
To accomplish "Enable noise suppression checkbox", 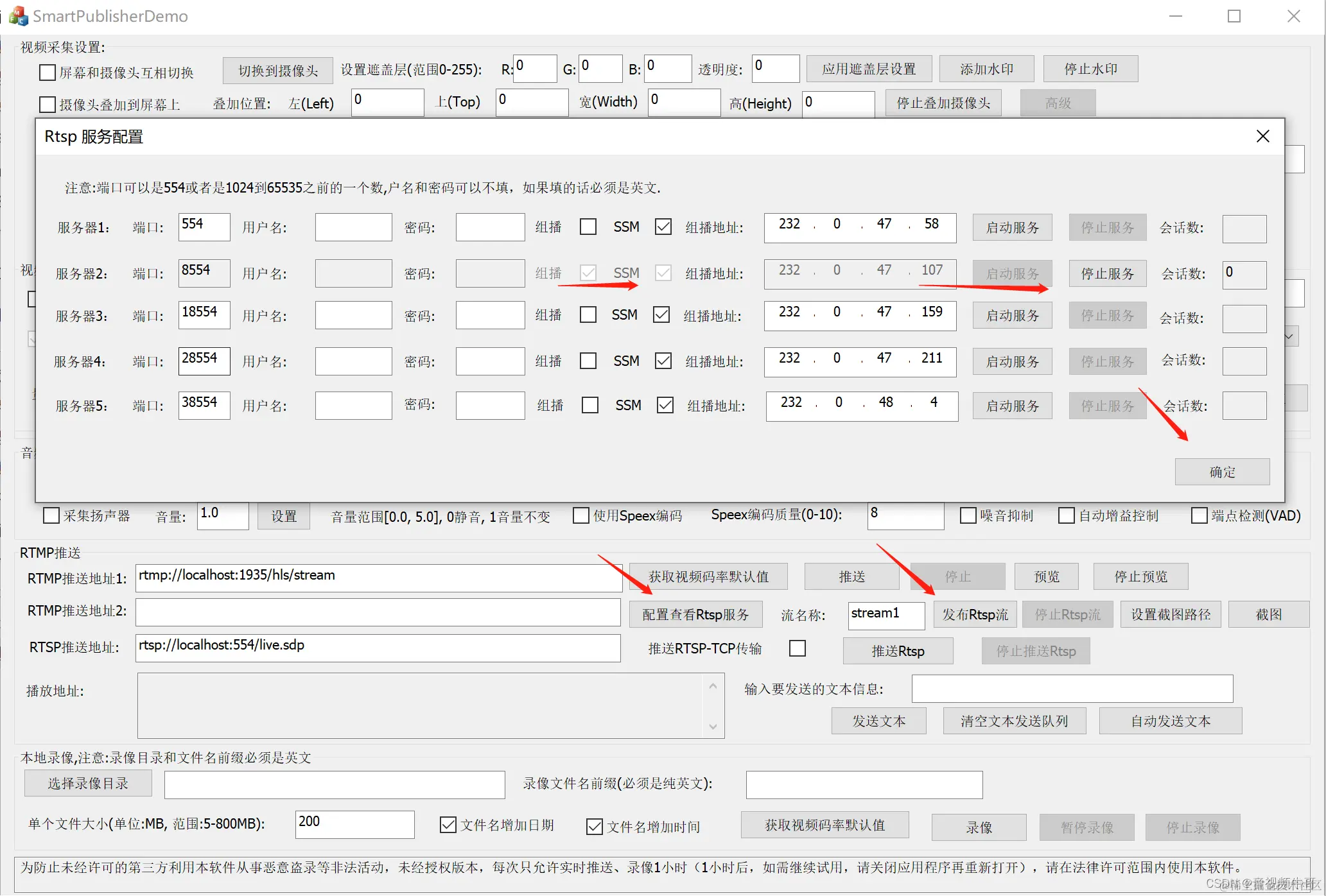I will coord(968,516).
